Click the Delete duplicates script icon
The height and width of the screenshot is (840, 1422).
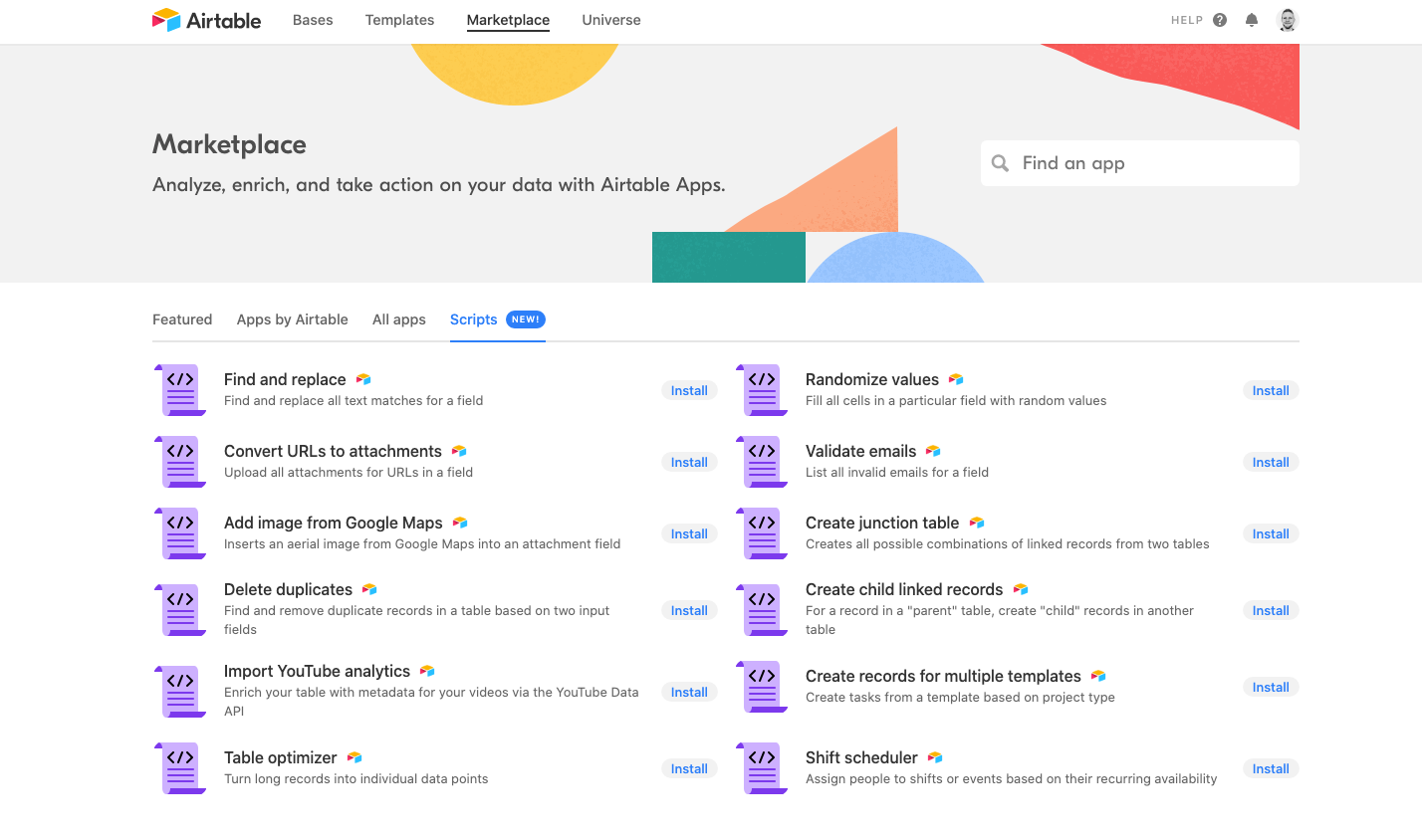pyautogui.click(x=180, y=610)
